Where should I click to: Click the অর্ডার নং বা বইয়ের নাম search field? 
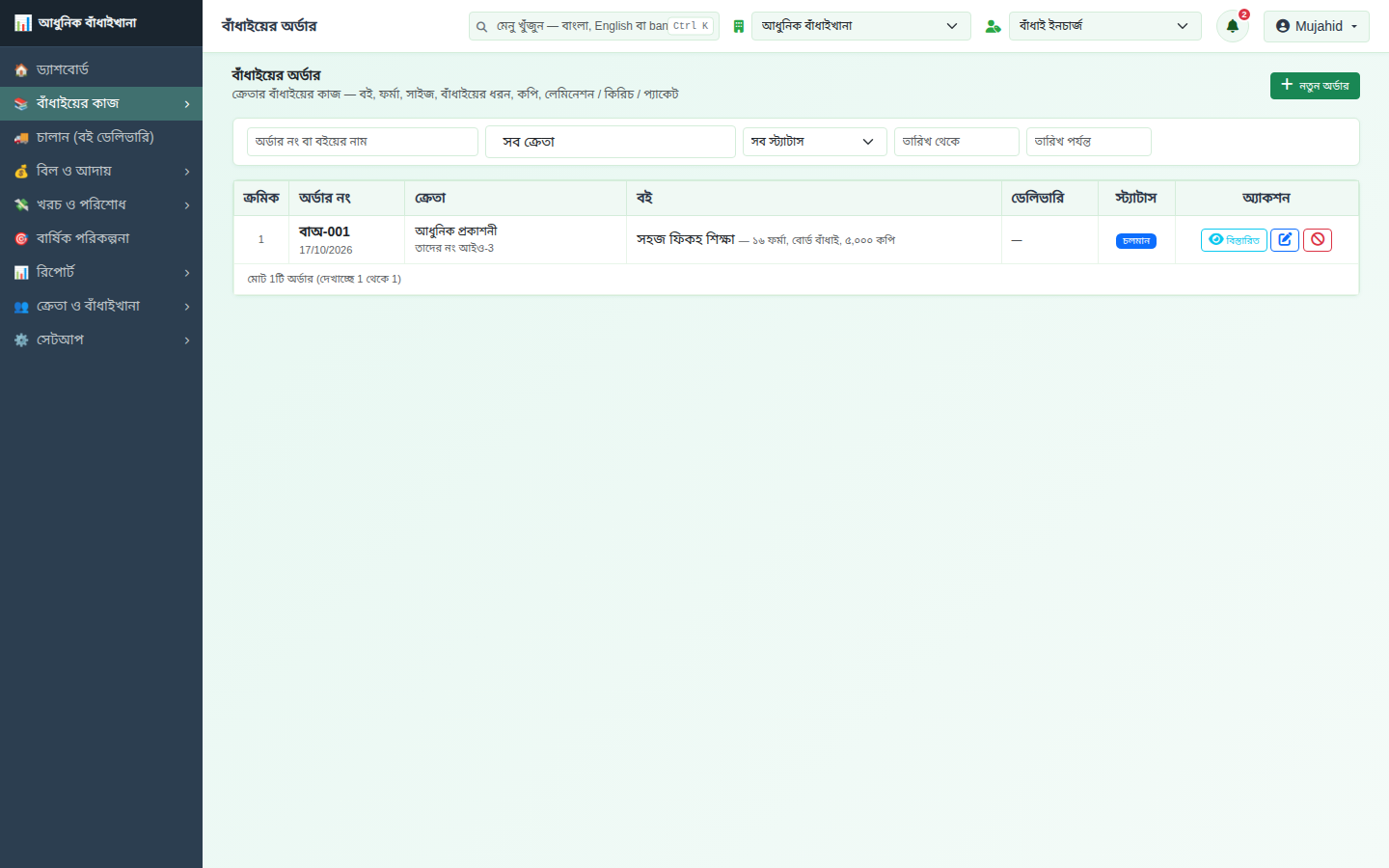pyautogui.click(x=363, y=142)
